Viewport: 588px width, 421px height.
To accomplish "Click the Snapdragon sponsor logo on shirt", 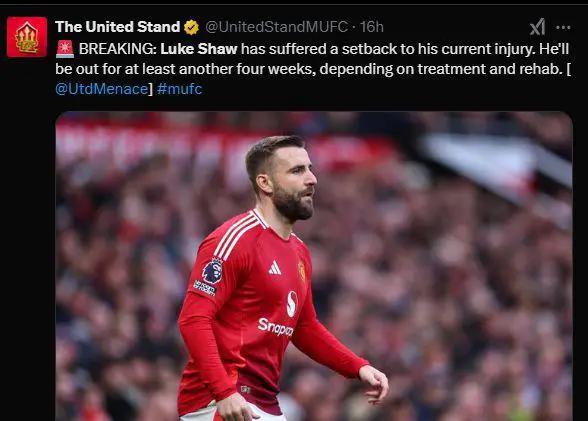I will click(276, 327).
